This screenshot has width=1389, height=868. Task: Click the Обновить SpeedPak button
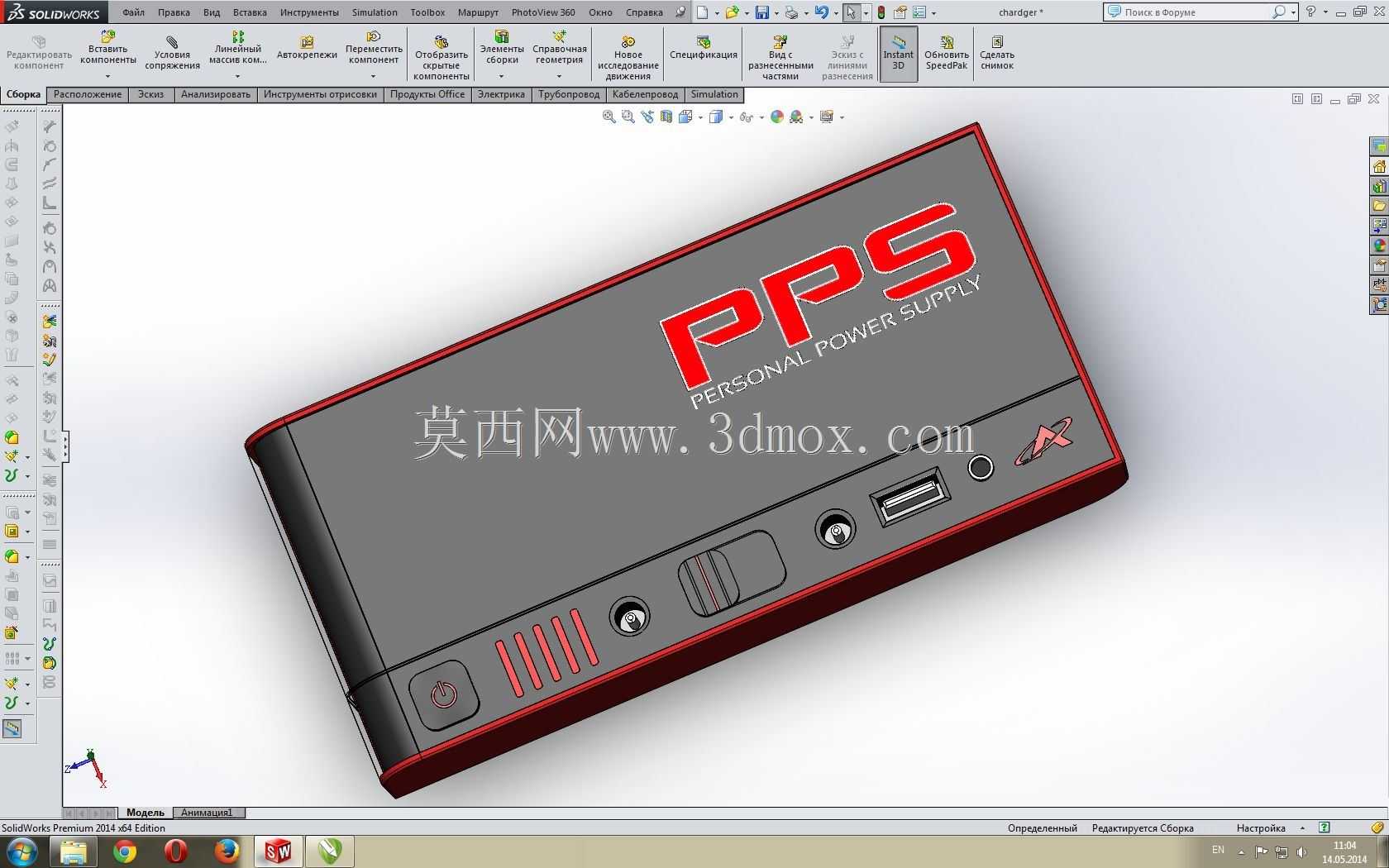pos(947,54)
